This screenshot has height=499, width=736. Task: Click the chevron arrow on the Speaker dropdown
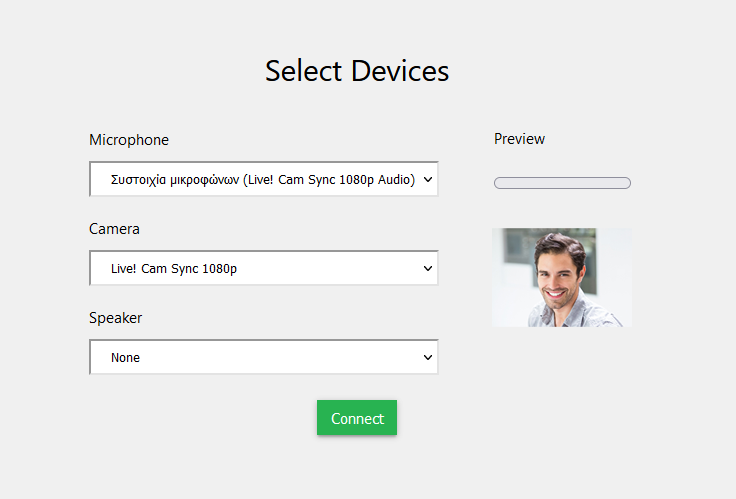click(428, 357)
